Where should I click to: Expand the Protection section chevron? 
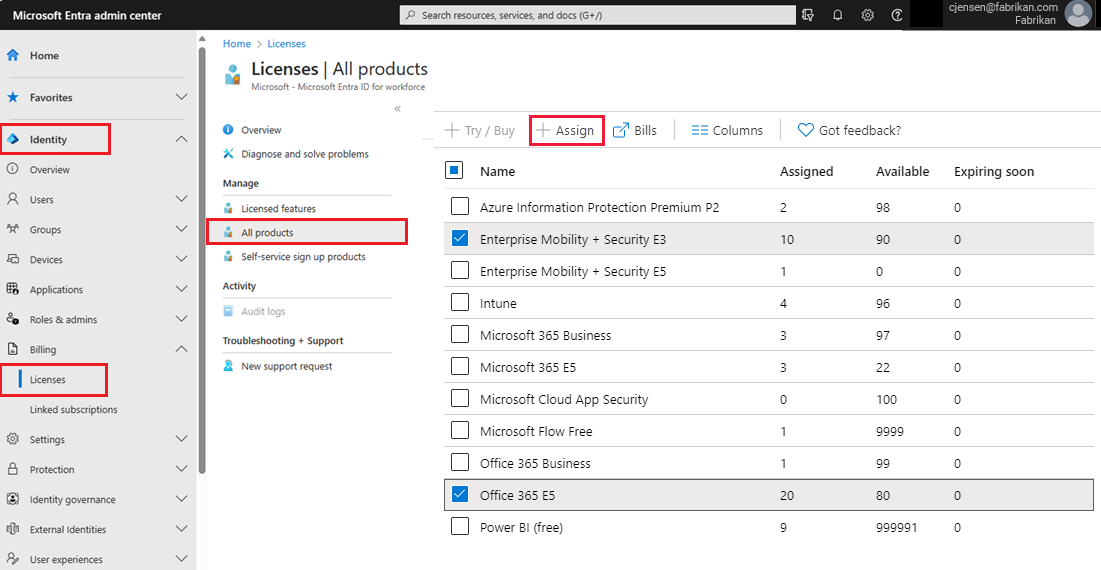tap(181, 469)
